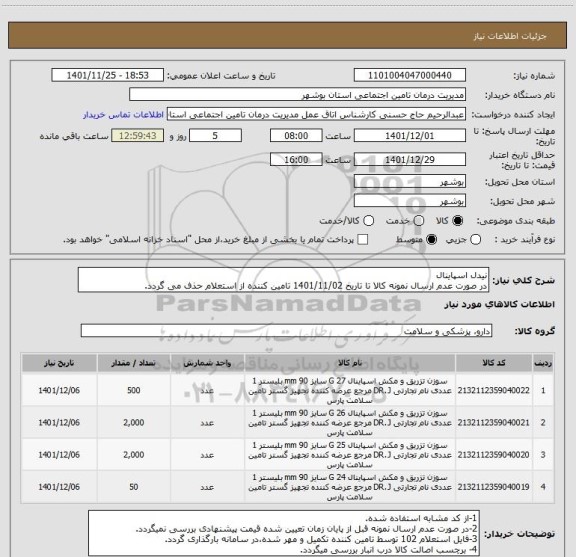This screenshot has height=557, width=576.
Task: Click the buyer notes text box
Action: (x=284, y=533)
